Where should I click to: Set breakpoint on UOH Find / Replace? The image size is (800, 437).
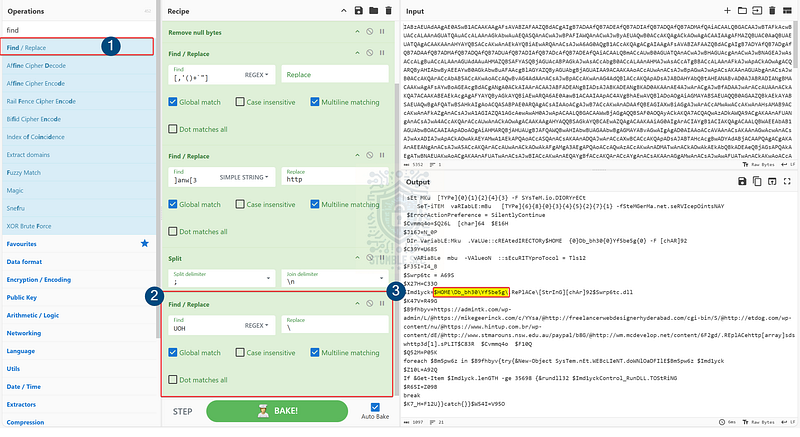coord(382,303)
